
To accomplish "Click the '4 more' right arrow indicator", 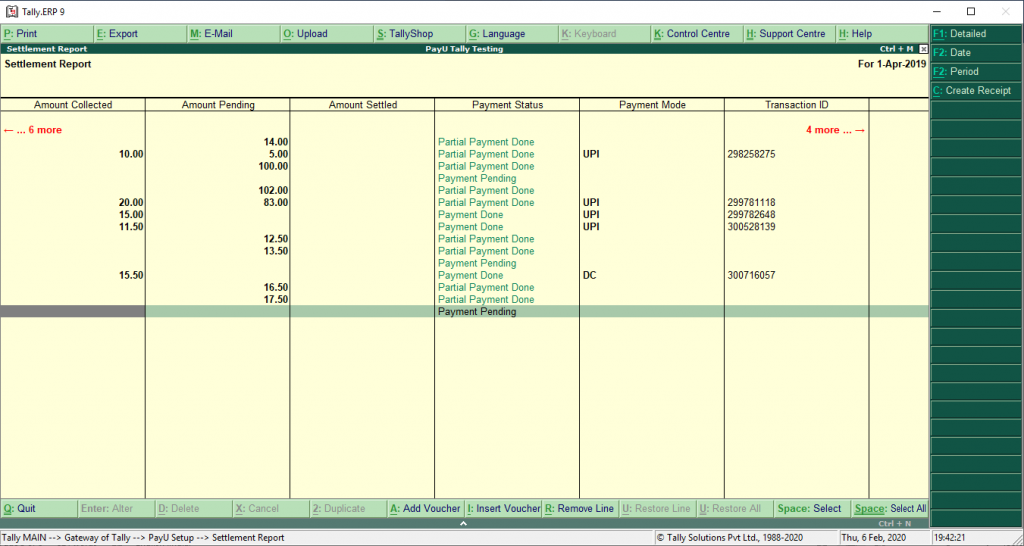I will (x=835, y=130).
